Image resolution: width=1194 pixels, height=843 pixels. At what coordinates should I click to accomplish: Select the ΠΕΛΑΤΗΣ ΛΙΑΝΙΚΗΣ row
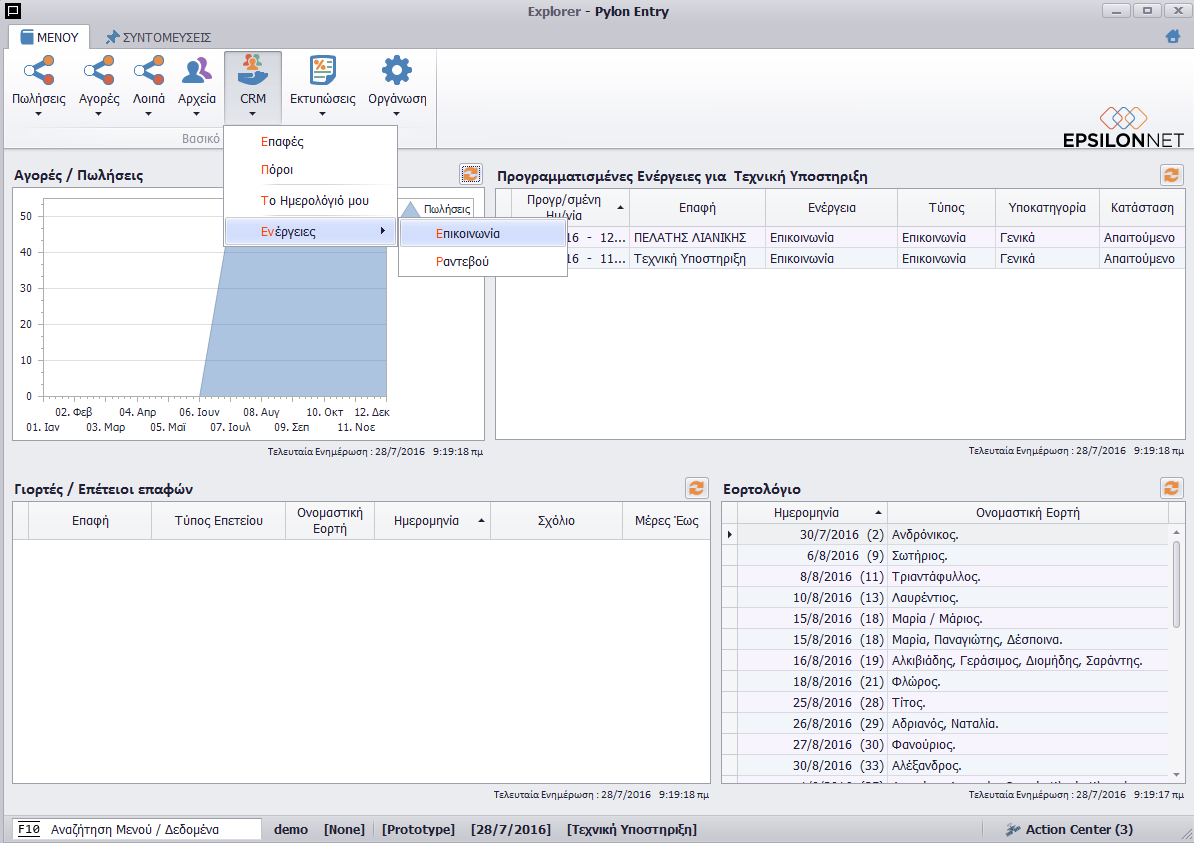pyautogui.click(x=840, y=238)
